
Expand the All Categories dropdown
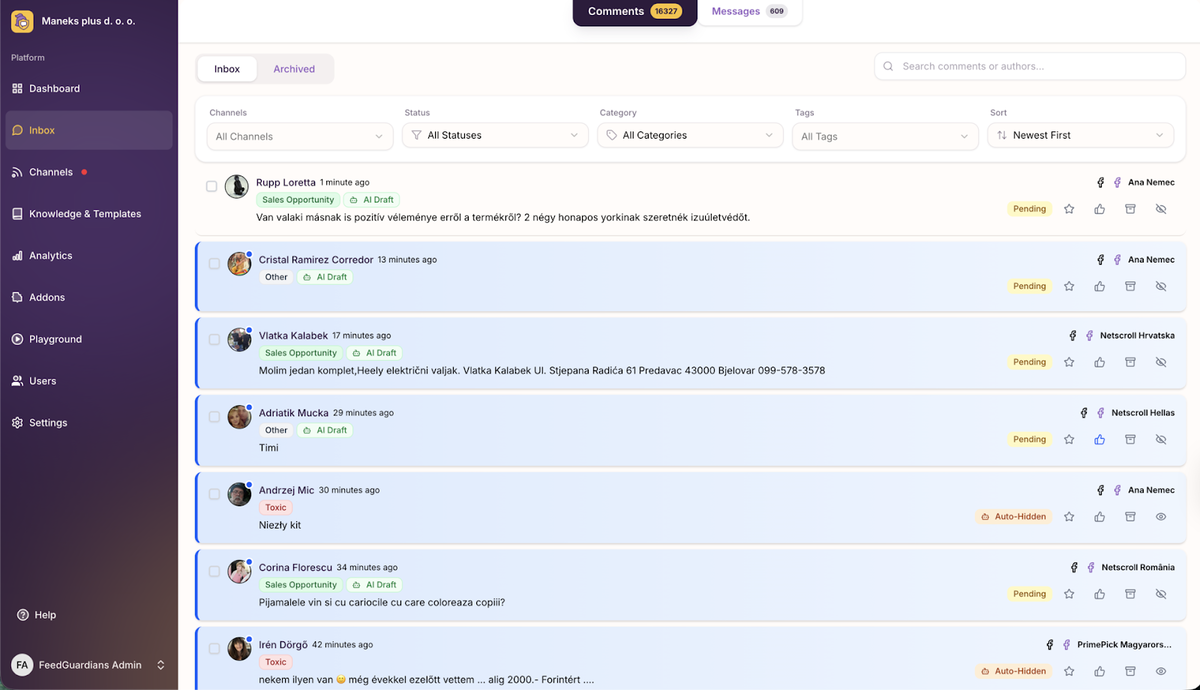689,134
